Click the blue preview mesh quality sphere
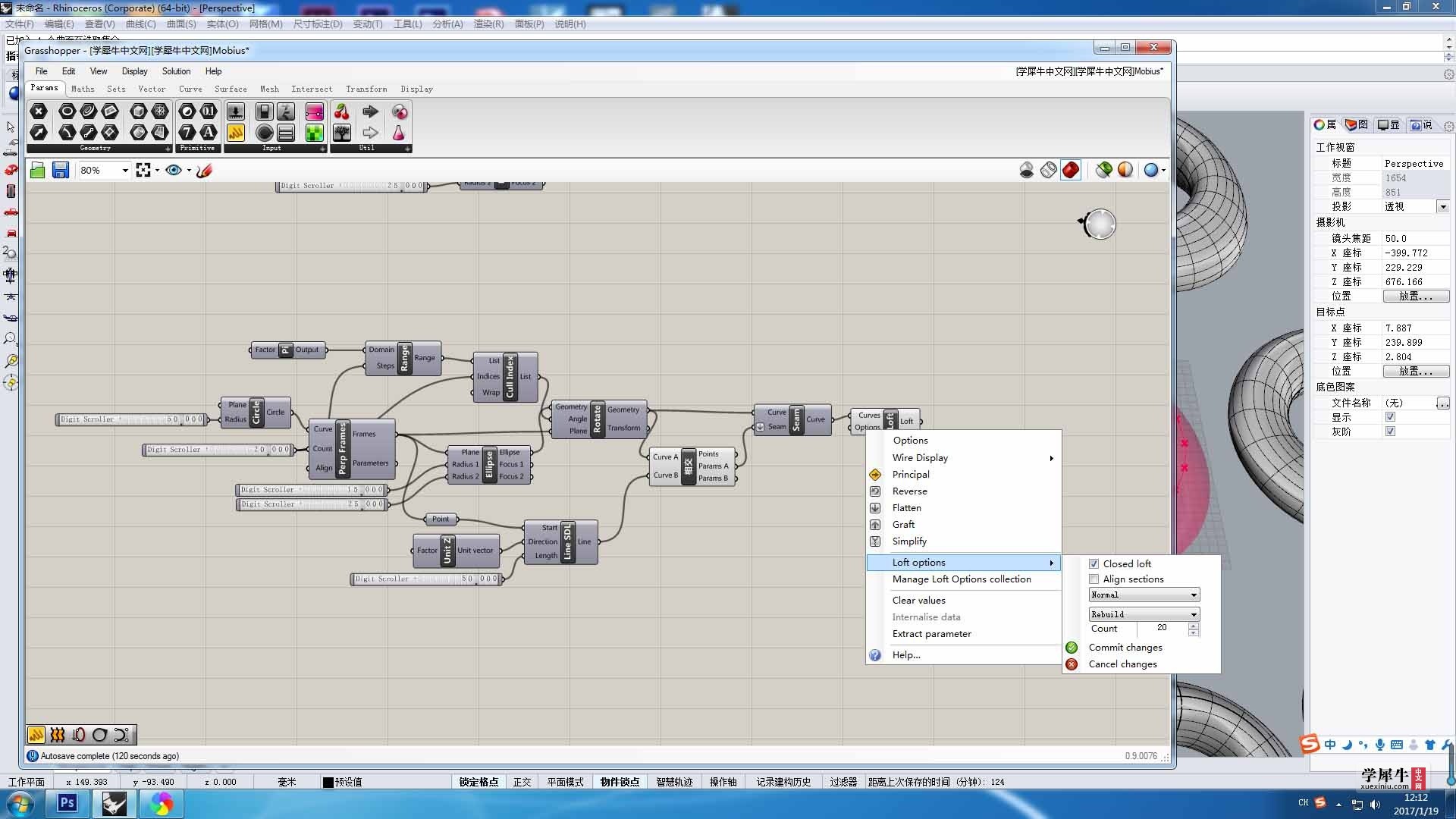The height and width of the screenshot is (819, 1456). 1151,170
